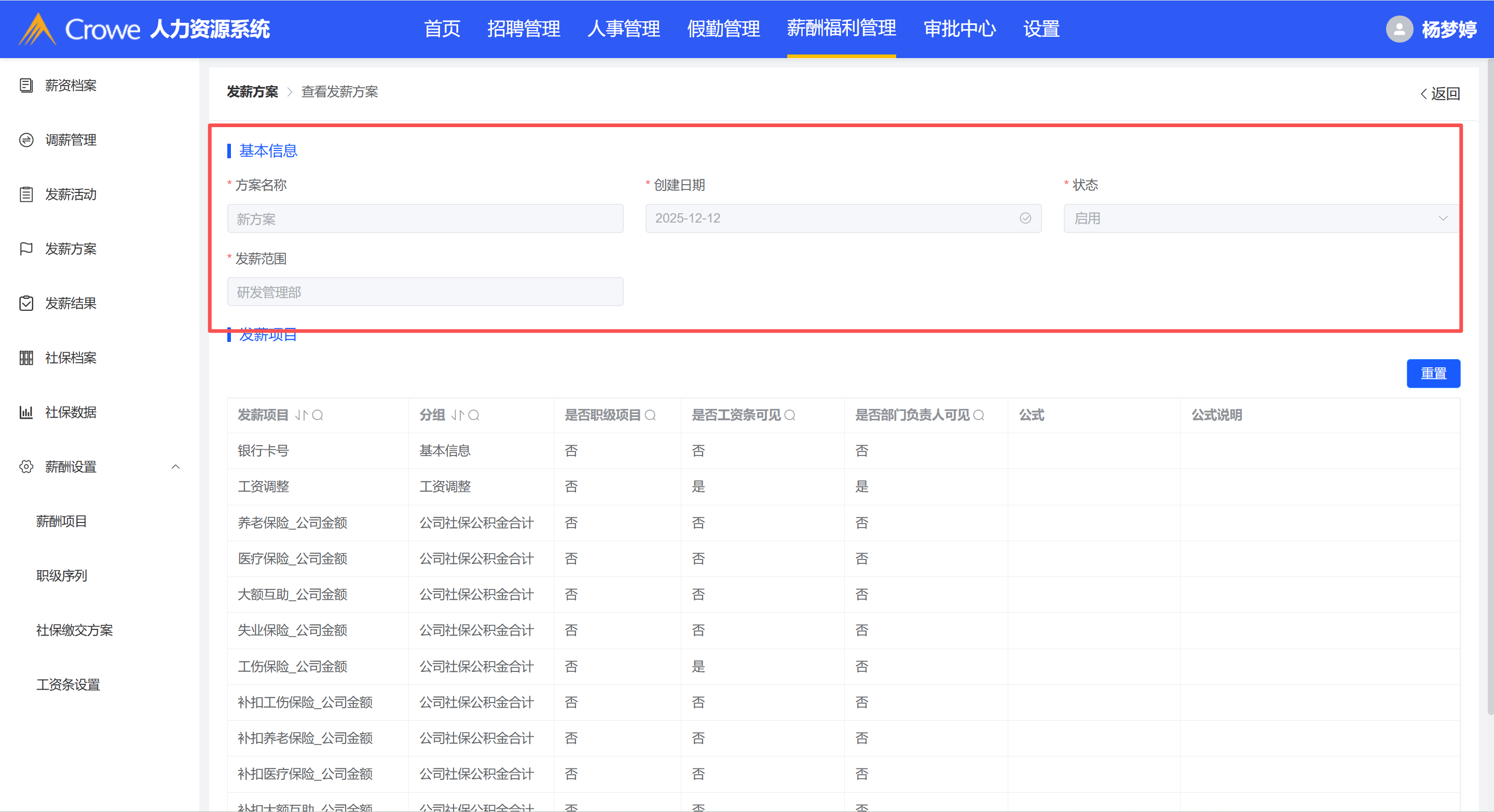Click the search icon beside 是否部门负责人可见
Image resolution: width=1494 pixels, height=812 pixels.
(x=978, y=415)
